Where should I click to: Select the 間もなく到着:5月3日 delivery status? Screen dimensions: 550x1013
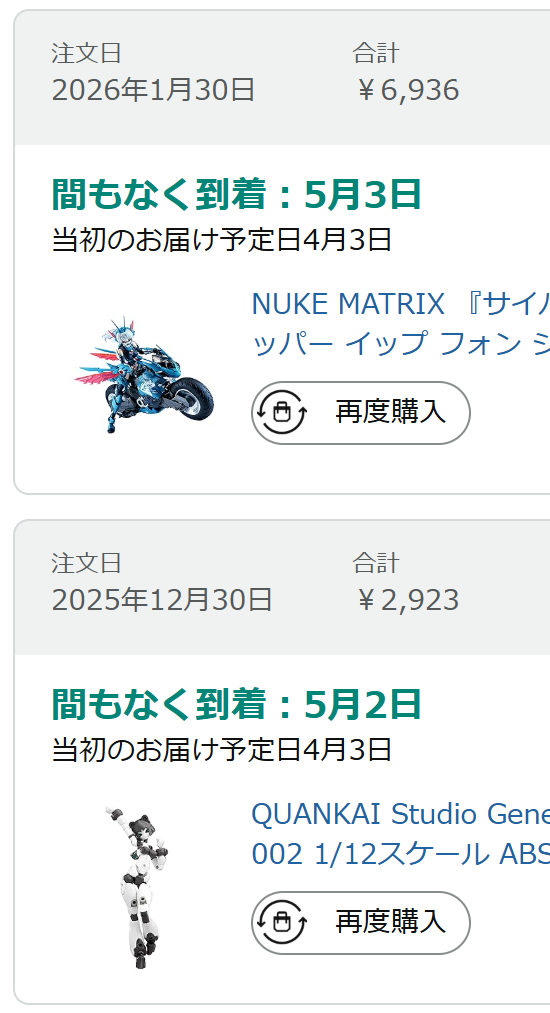237,194
